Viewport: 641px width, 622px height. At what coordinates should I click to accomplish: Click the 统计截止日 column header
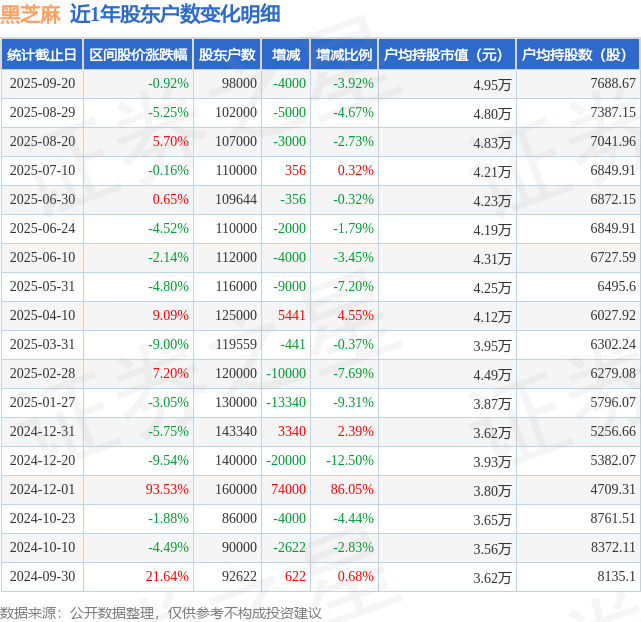point(42,55)
